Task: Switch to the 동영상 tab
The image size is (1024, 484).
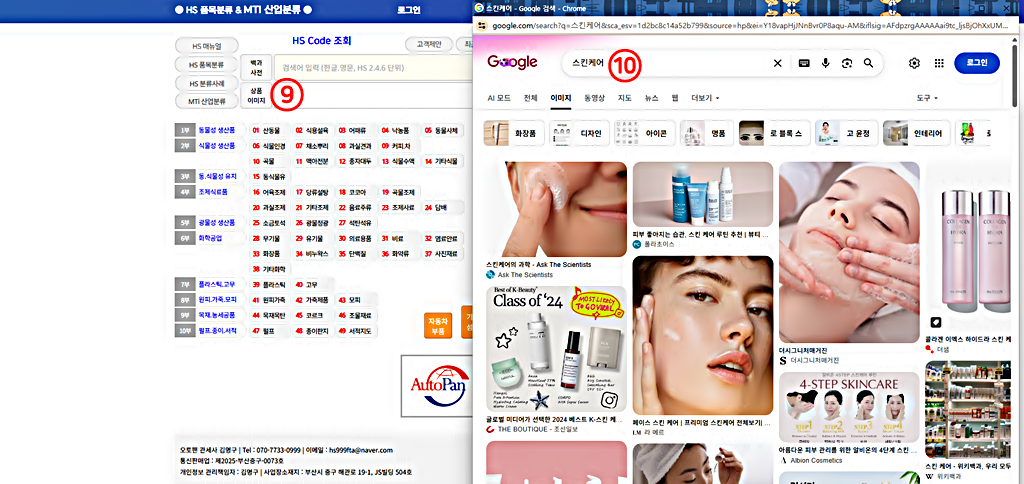Action: coord(594,98)
